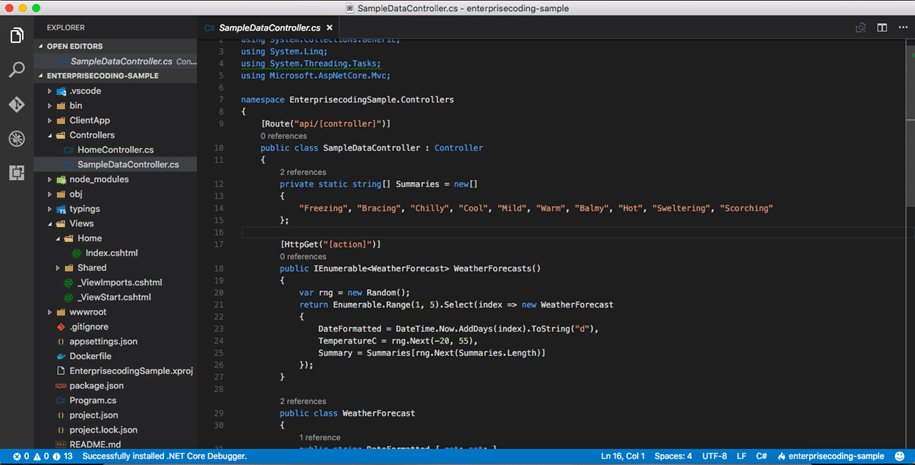Open the Debug view in activity bar

tap(16, 138)
